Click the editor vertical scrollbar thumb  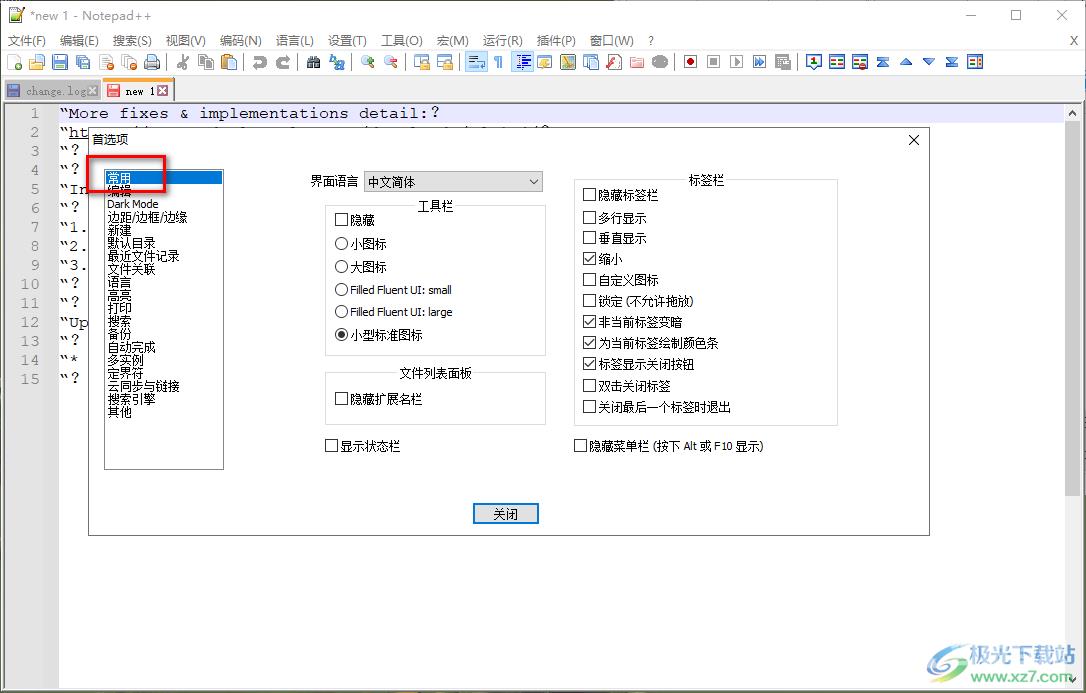(x=1072, y=309)
